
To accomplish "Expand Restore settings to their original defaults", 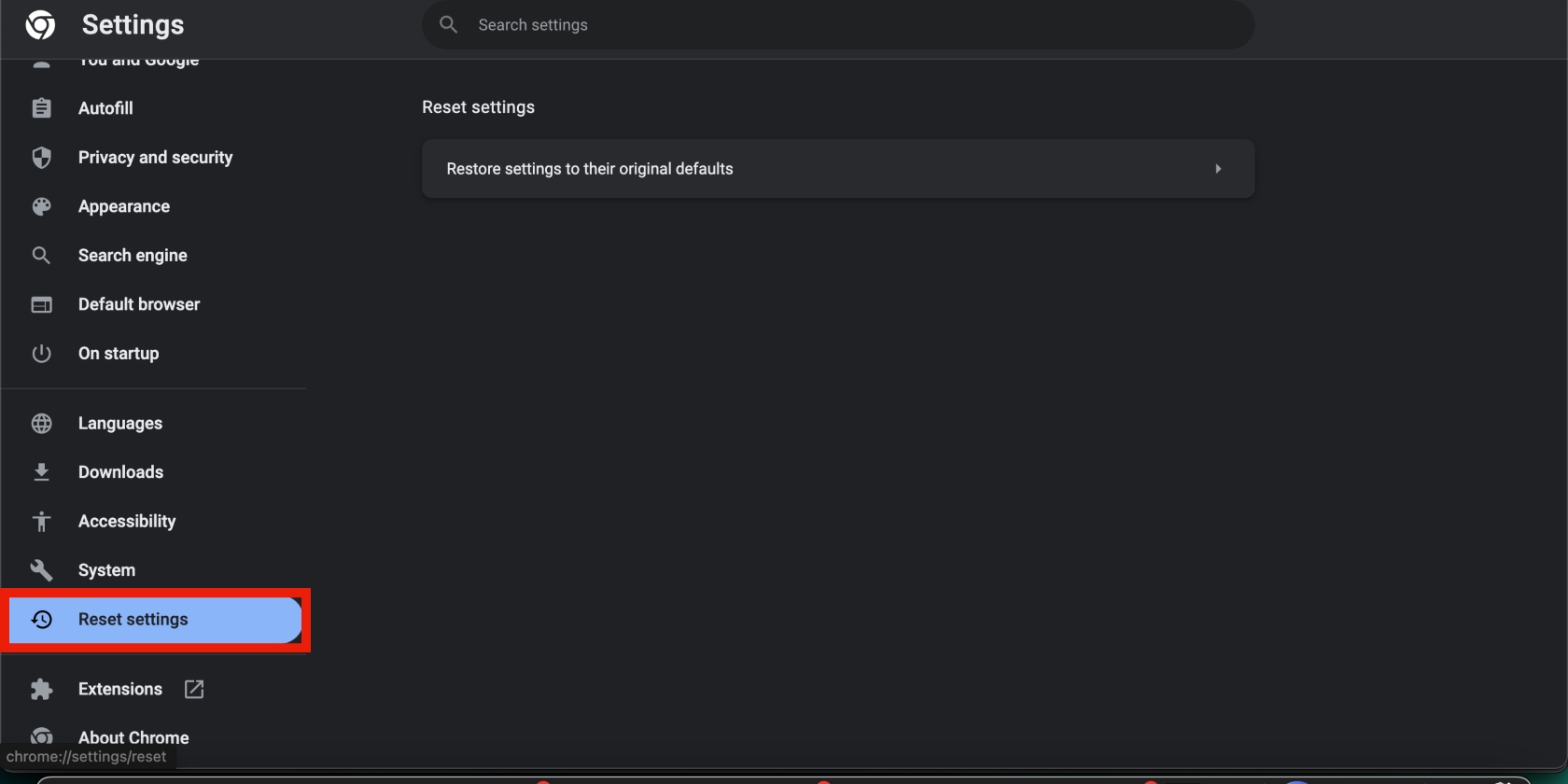I will click(x=1218, y=168).
